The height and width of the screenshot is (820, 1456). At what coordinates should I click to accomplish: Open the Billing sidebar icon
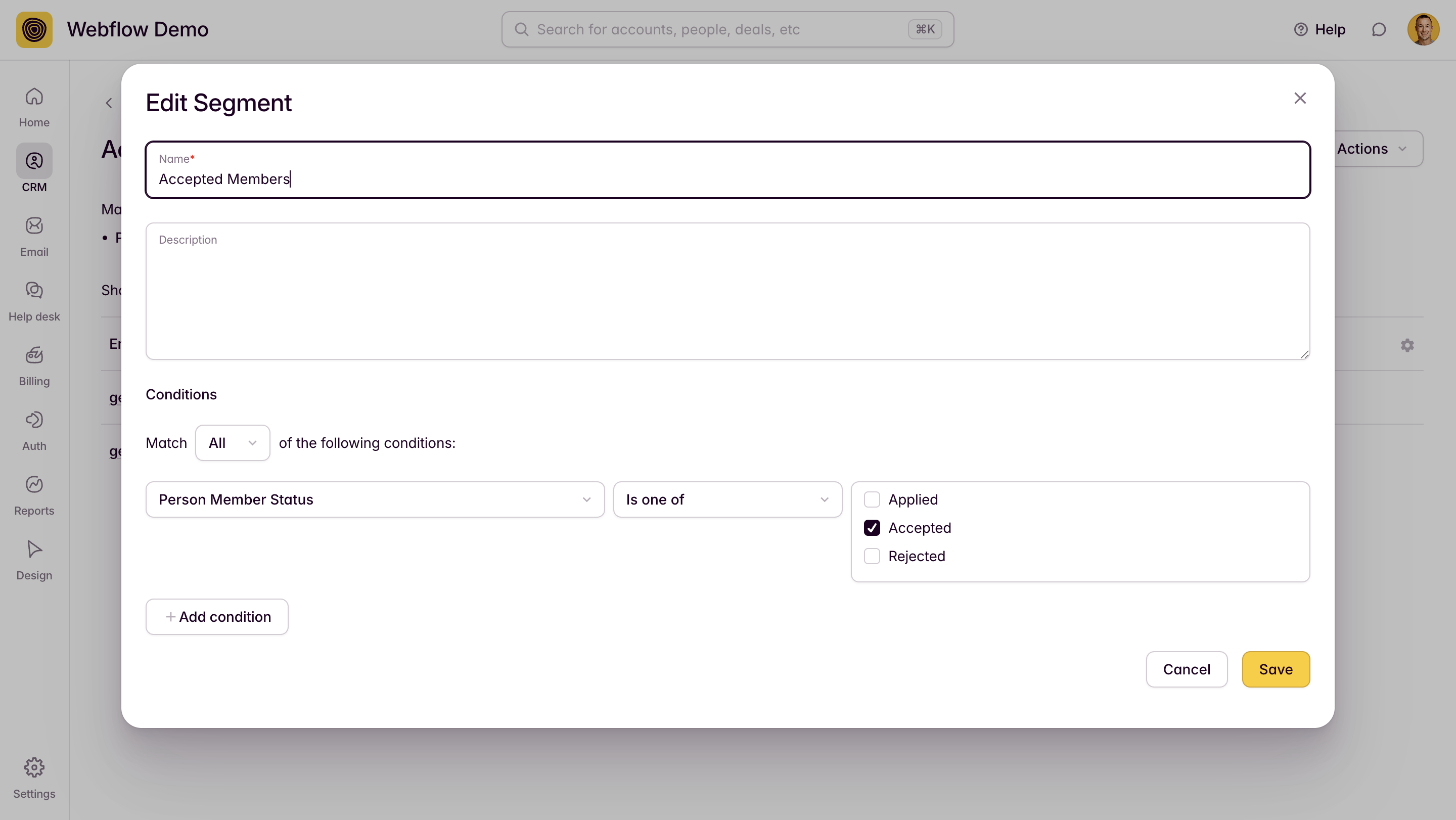coord(34,366)
